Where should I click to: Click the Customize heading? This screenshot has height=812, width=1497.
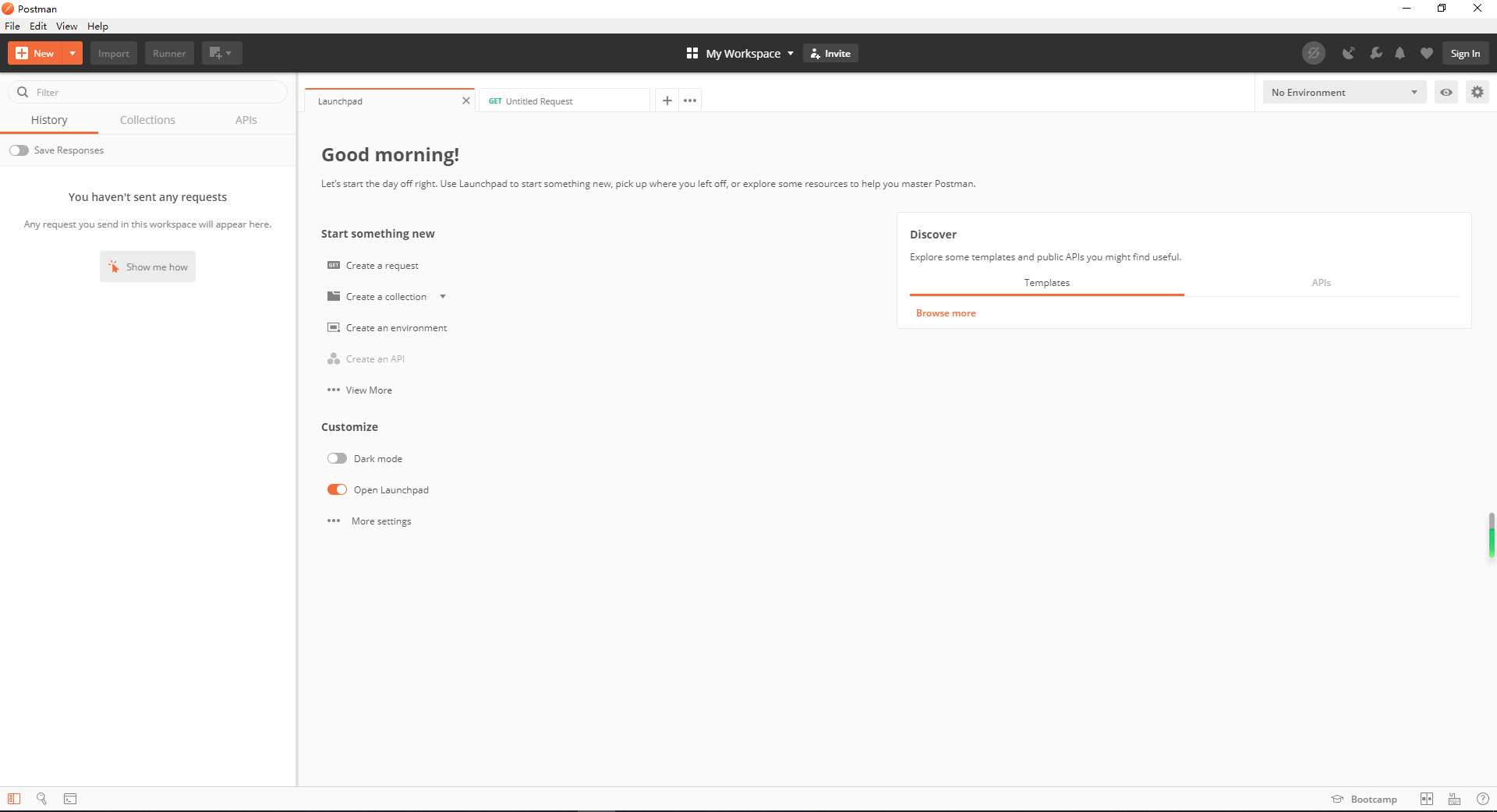click(349, 427)
